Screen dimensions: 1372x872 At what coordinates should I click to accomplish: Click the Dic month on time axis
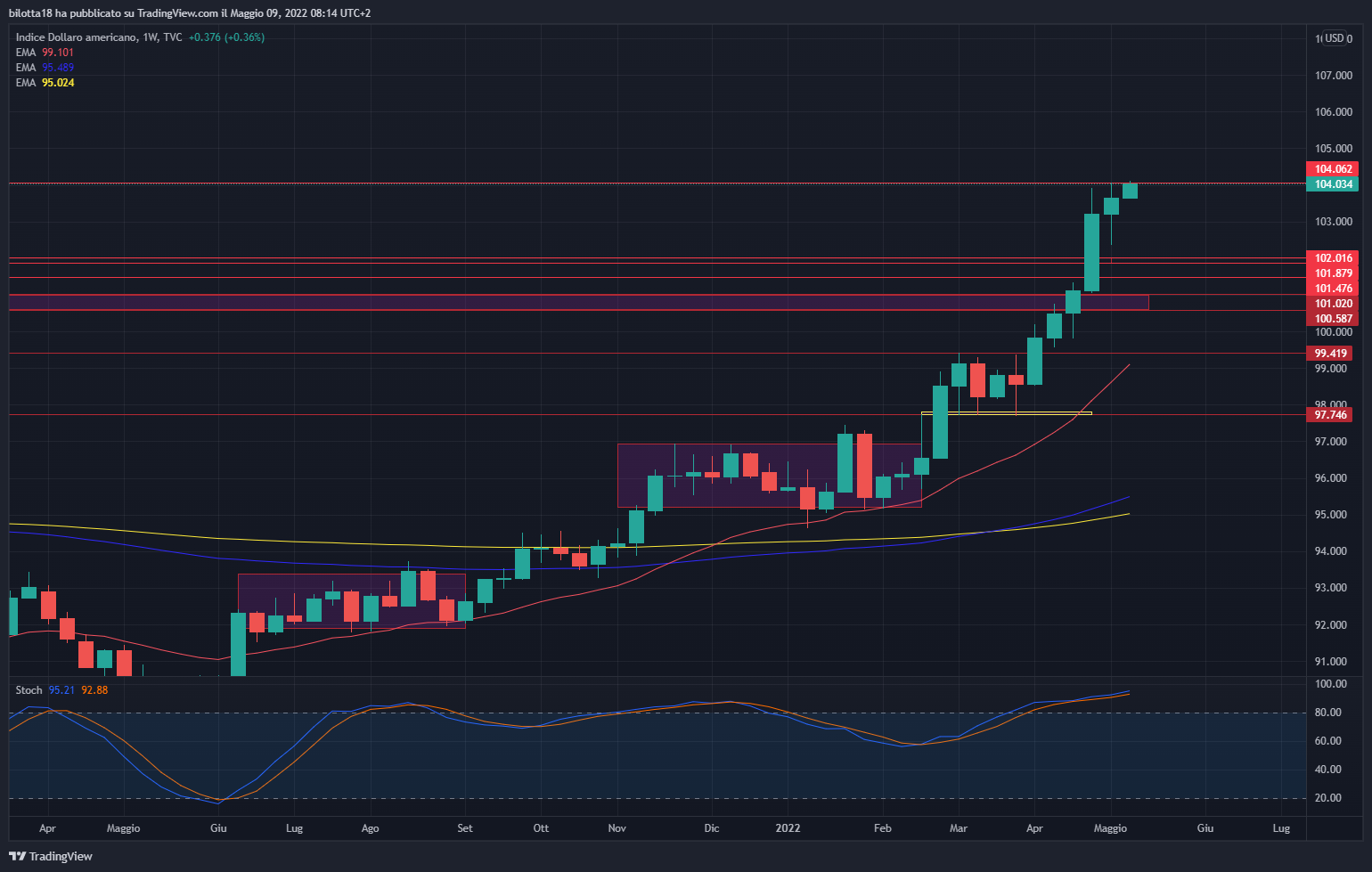pyautogui.click(x=712, y=828)
